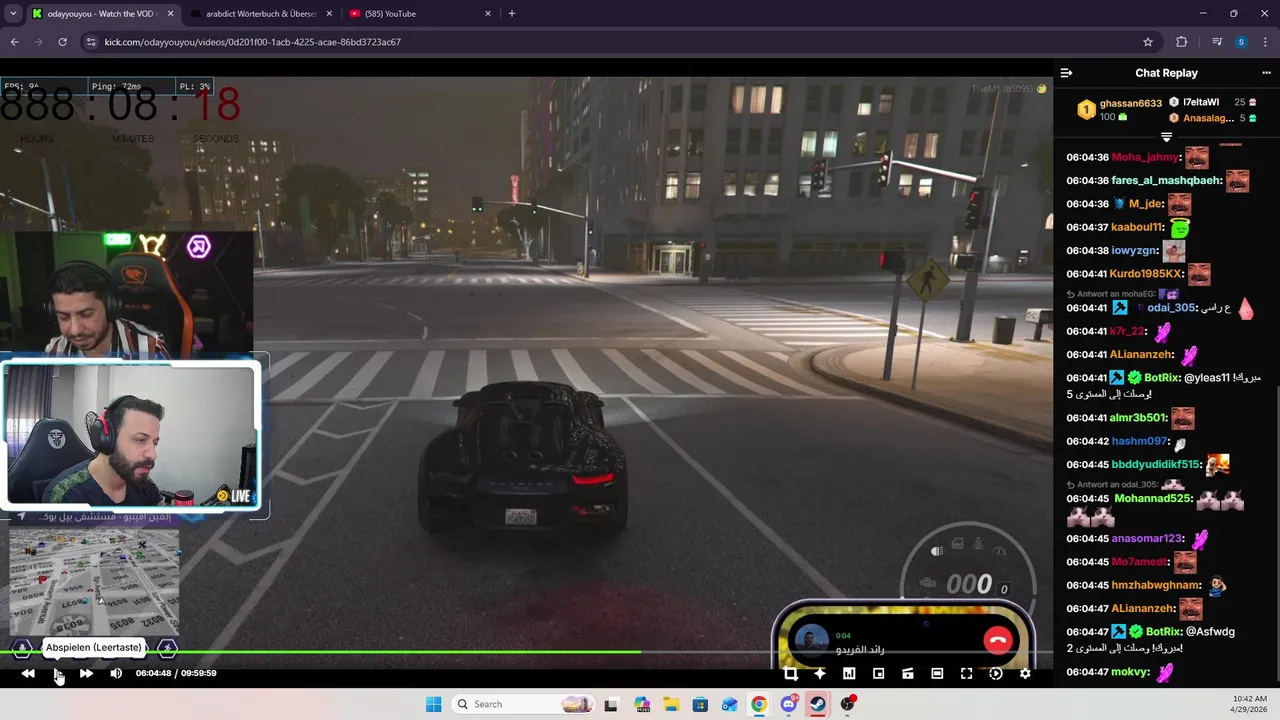
Task: Mute the video volume speaker icon
Action: [x=116, y=674]
